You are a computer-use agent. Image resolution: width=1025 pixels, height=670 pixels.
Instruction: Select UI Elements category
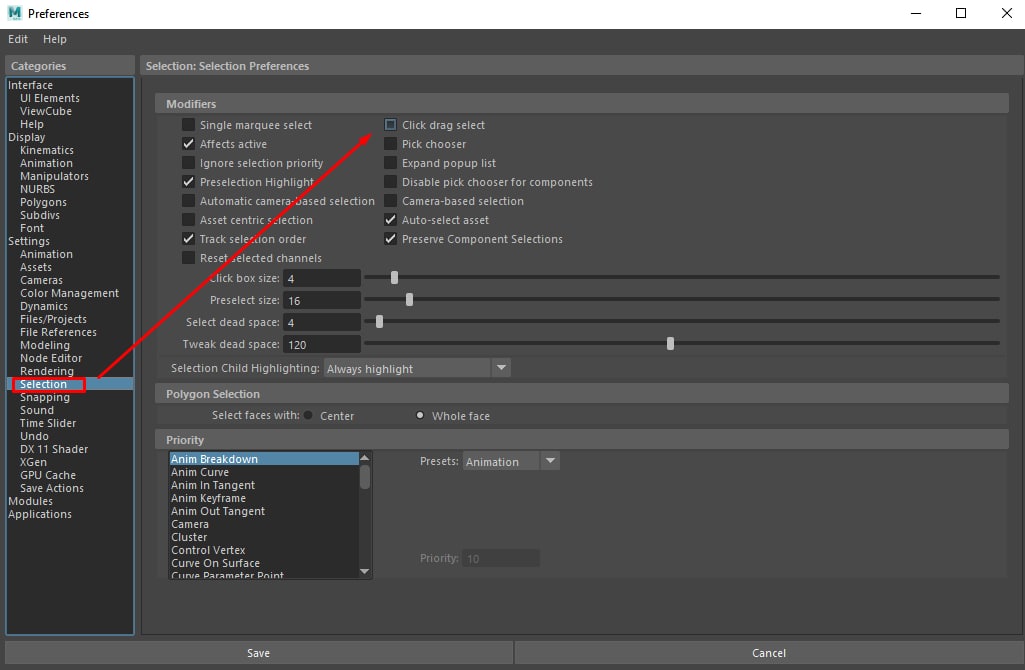click(50, 98)
